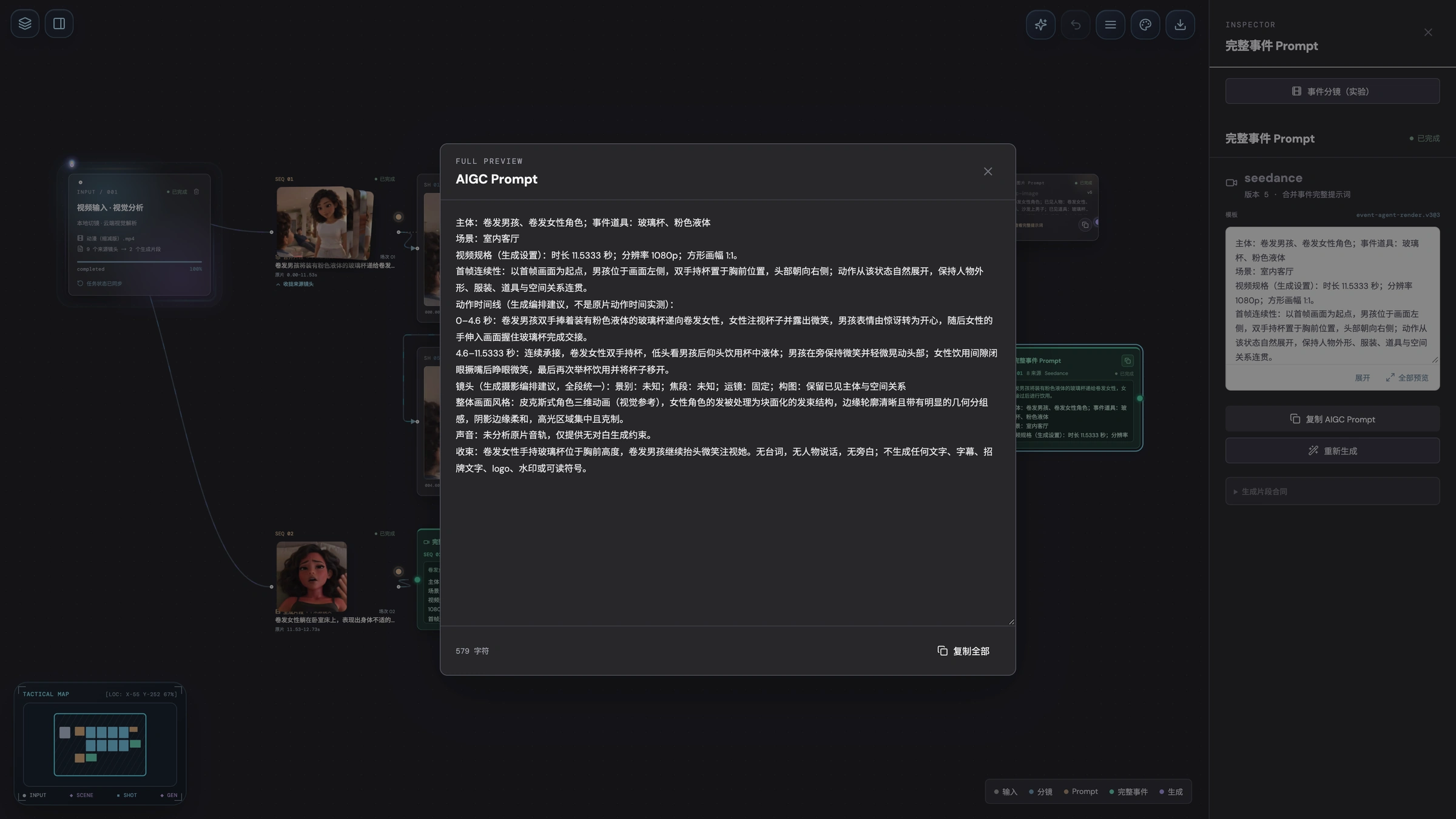Click the SHOT legend in tactical map

[127, 795]
